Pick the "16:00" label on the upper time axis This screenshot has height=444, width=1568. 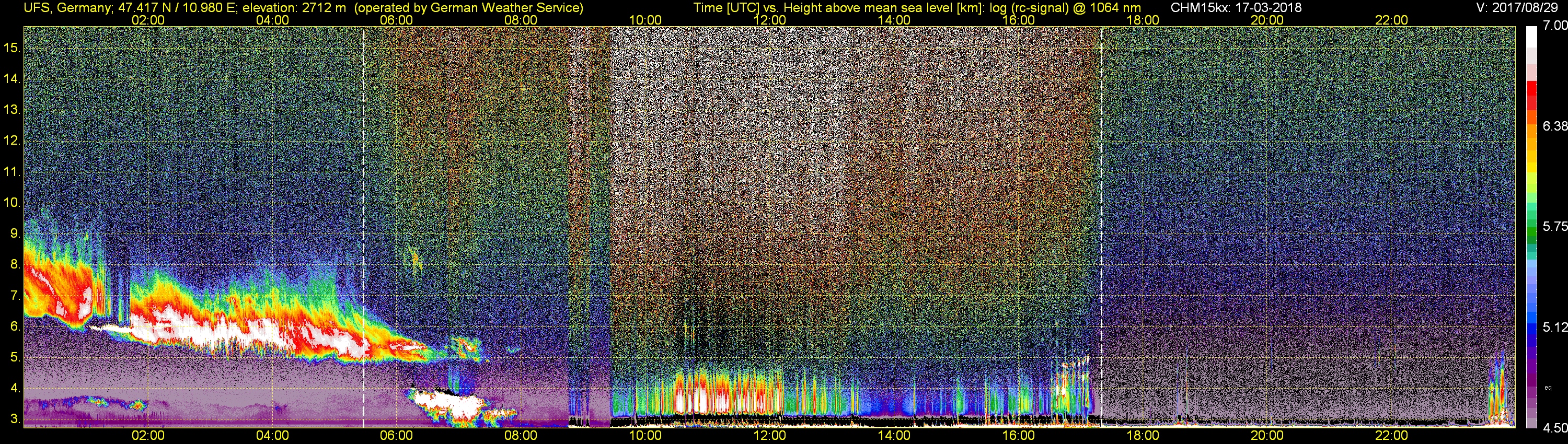pyautogui.click(x=1018, y=20)
